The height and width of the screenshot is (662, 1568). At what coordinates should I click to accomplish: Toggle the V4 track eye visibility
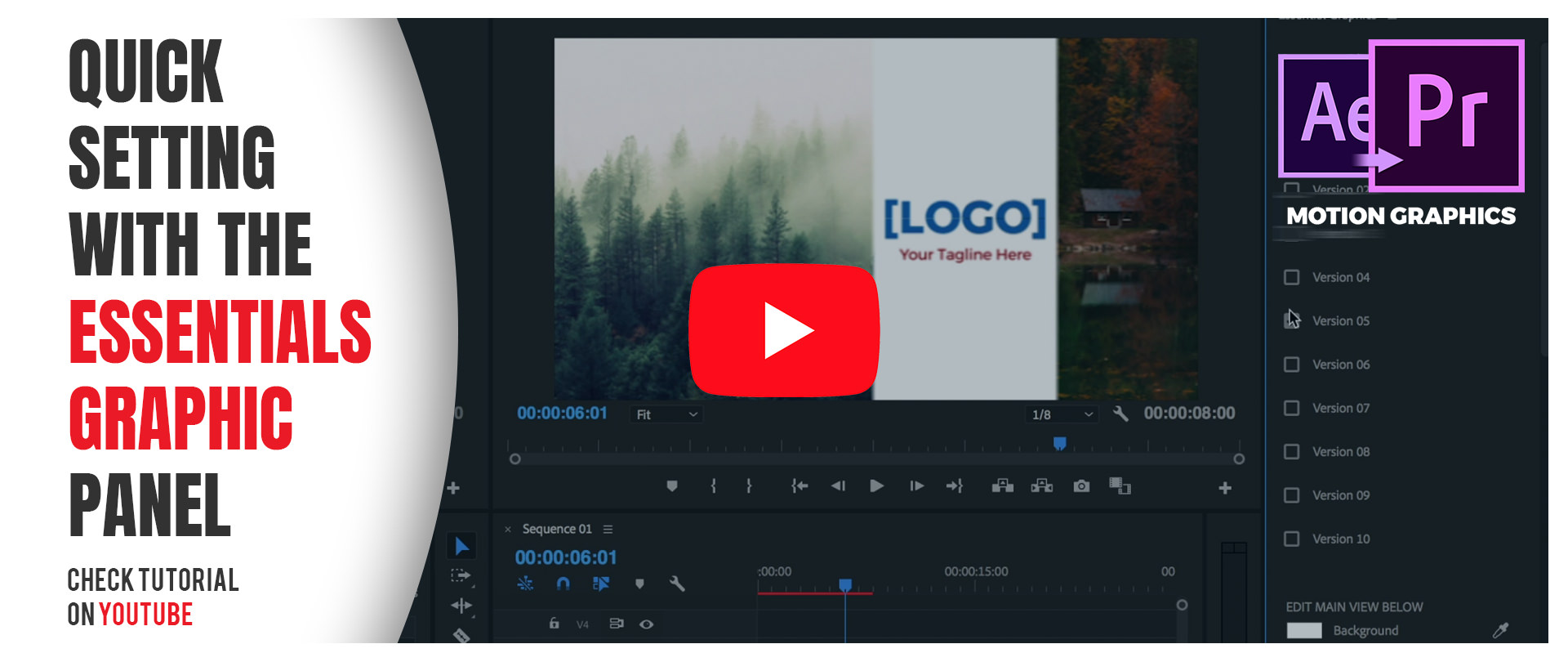646,624
